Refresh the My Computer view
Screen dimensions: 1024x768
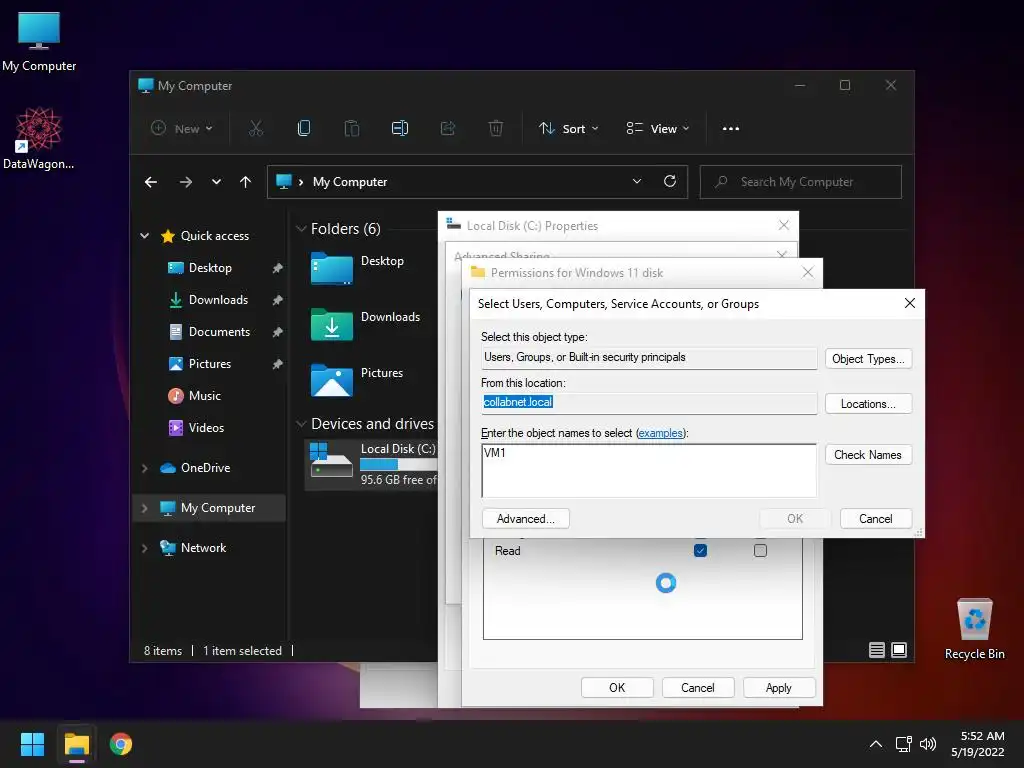pyautogui.click(x=670, y=182)
